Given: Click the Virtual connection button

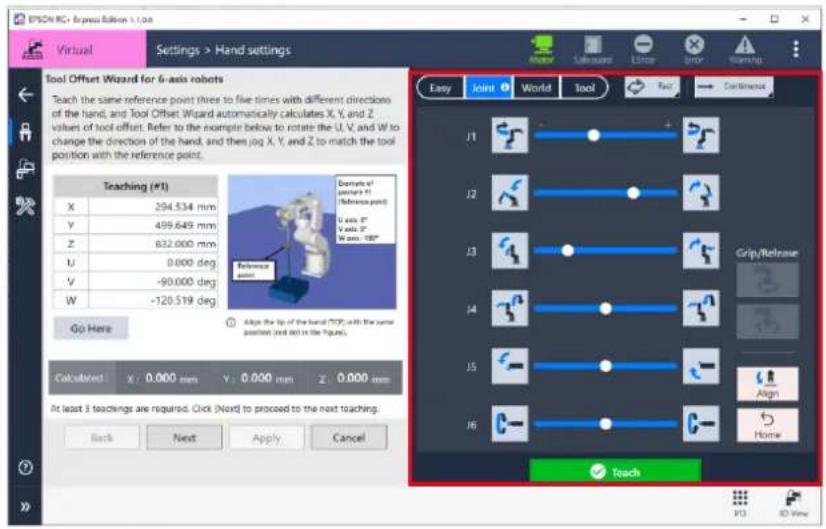Looking at the screenshot, I should coord(77,49).
